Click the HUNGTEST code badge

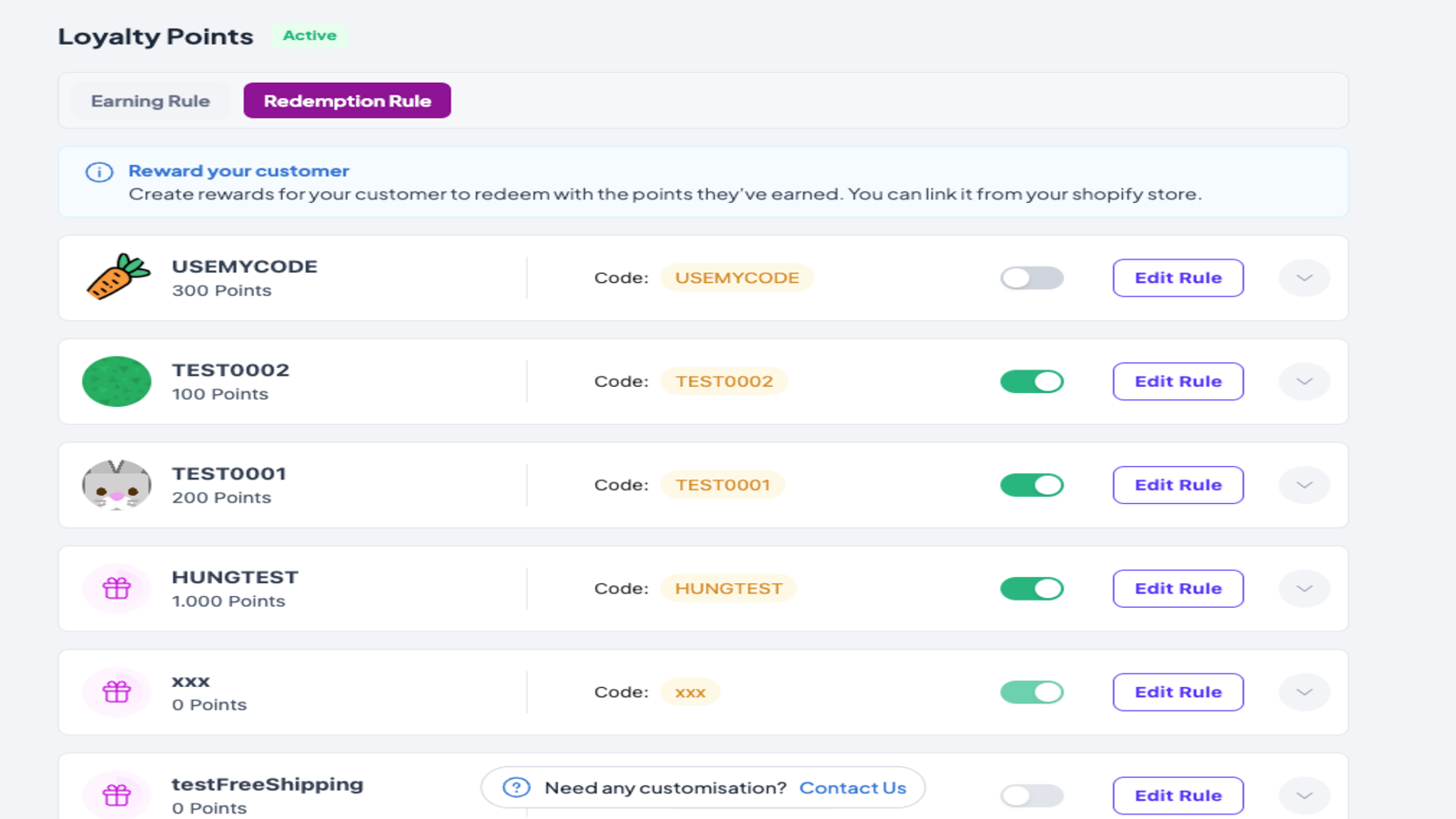pos(728,589)
